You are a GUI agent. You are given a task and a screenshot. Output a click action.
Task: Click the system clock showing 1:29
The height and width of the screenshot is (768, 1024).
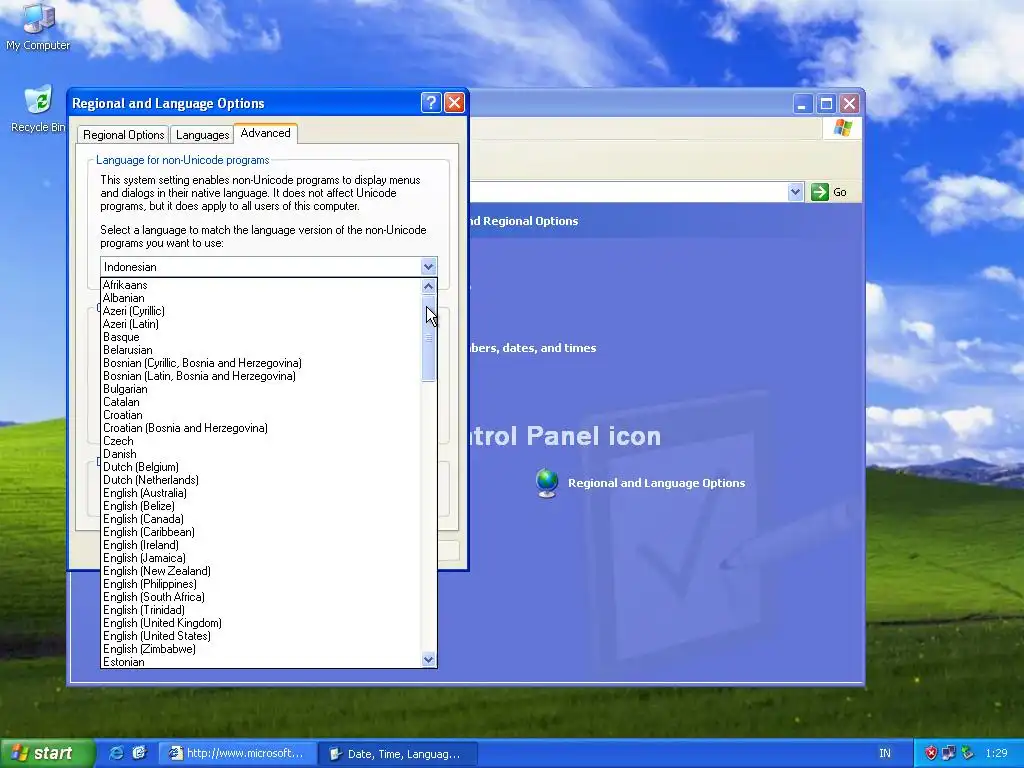(x=997, y=753)
